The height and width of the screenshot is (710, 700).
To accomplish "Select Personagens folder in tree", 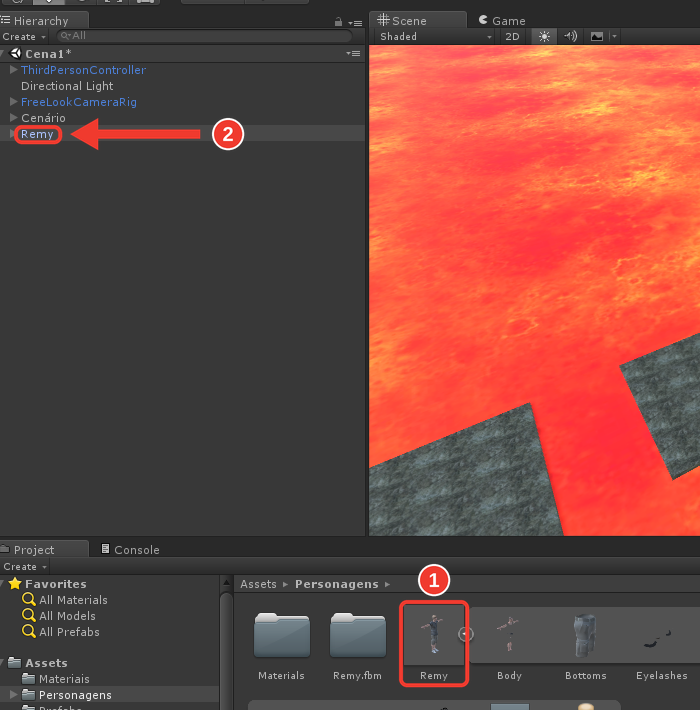I will click(75, 695).
